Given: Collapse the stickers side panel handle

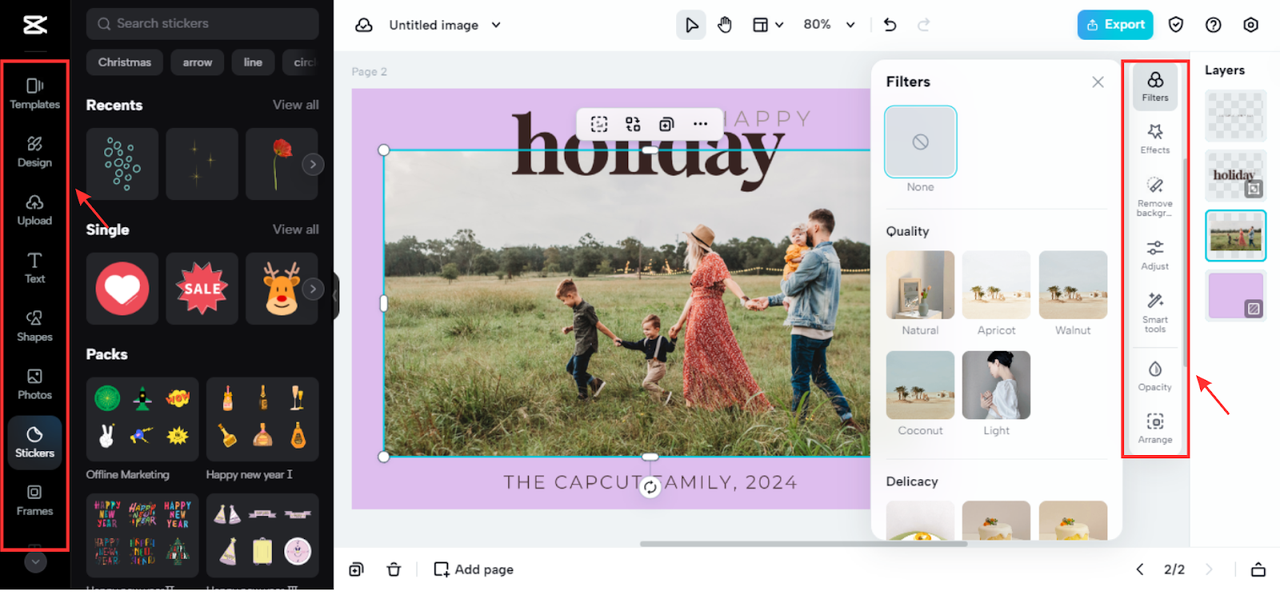Looking at the screenshot, I should [x=336, y=296].
